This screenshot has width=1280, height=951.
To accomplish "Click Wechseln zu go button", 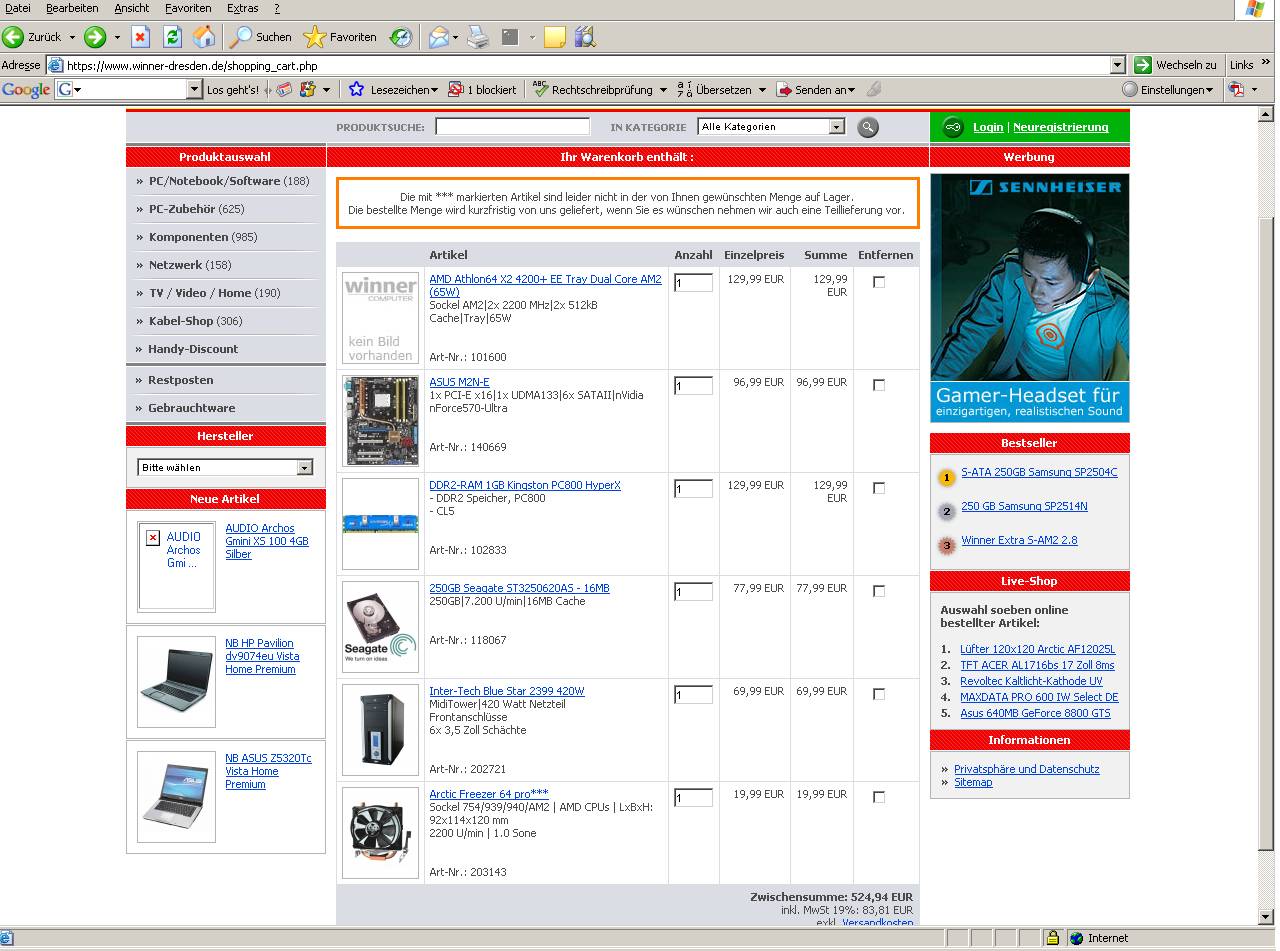I will [x=1175, y=65].
